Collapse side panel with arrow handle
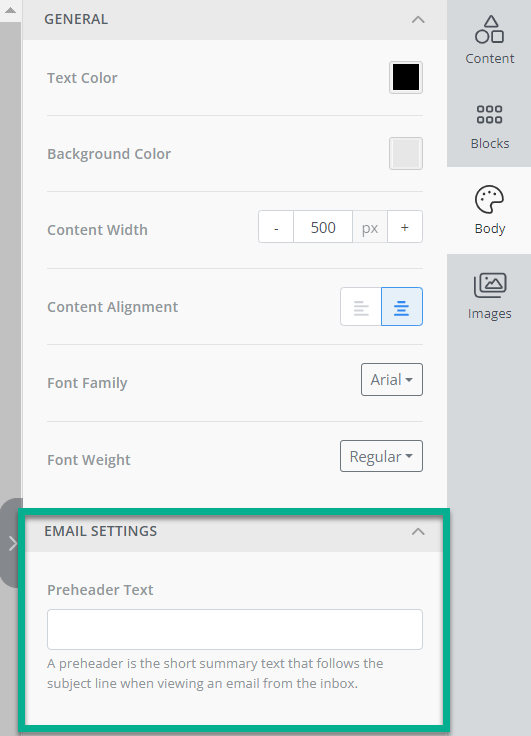 (x=11, y=543)
